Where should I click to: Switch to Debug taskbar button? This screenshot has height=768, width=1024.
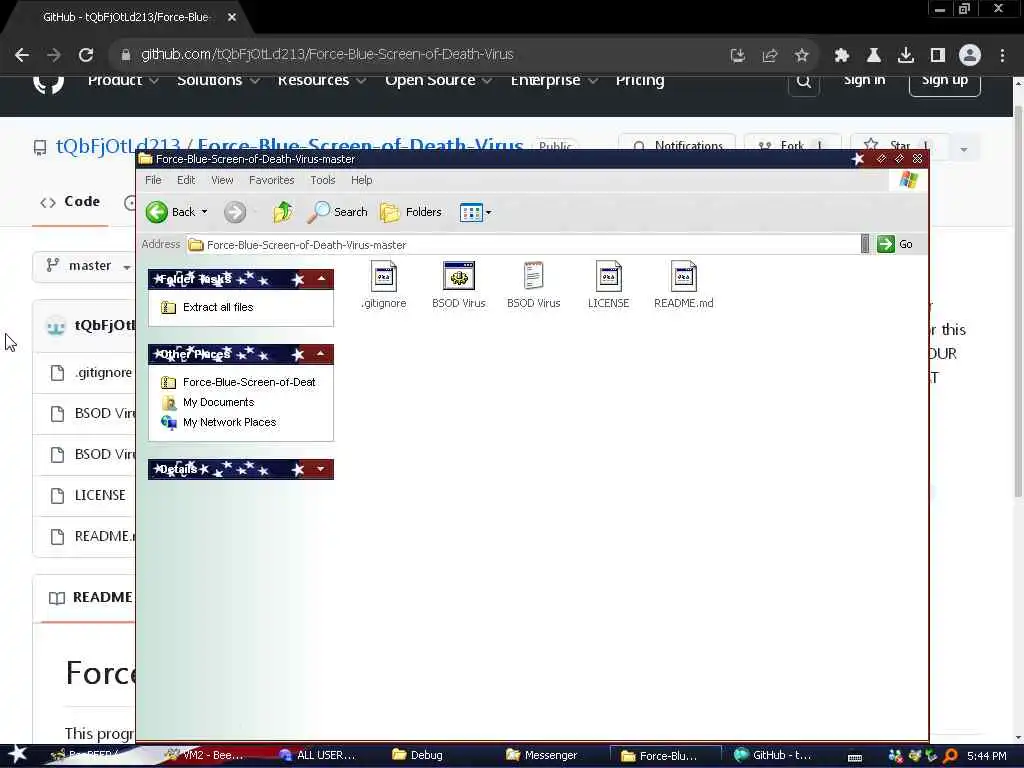click(418, 756)
